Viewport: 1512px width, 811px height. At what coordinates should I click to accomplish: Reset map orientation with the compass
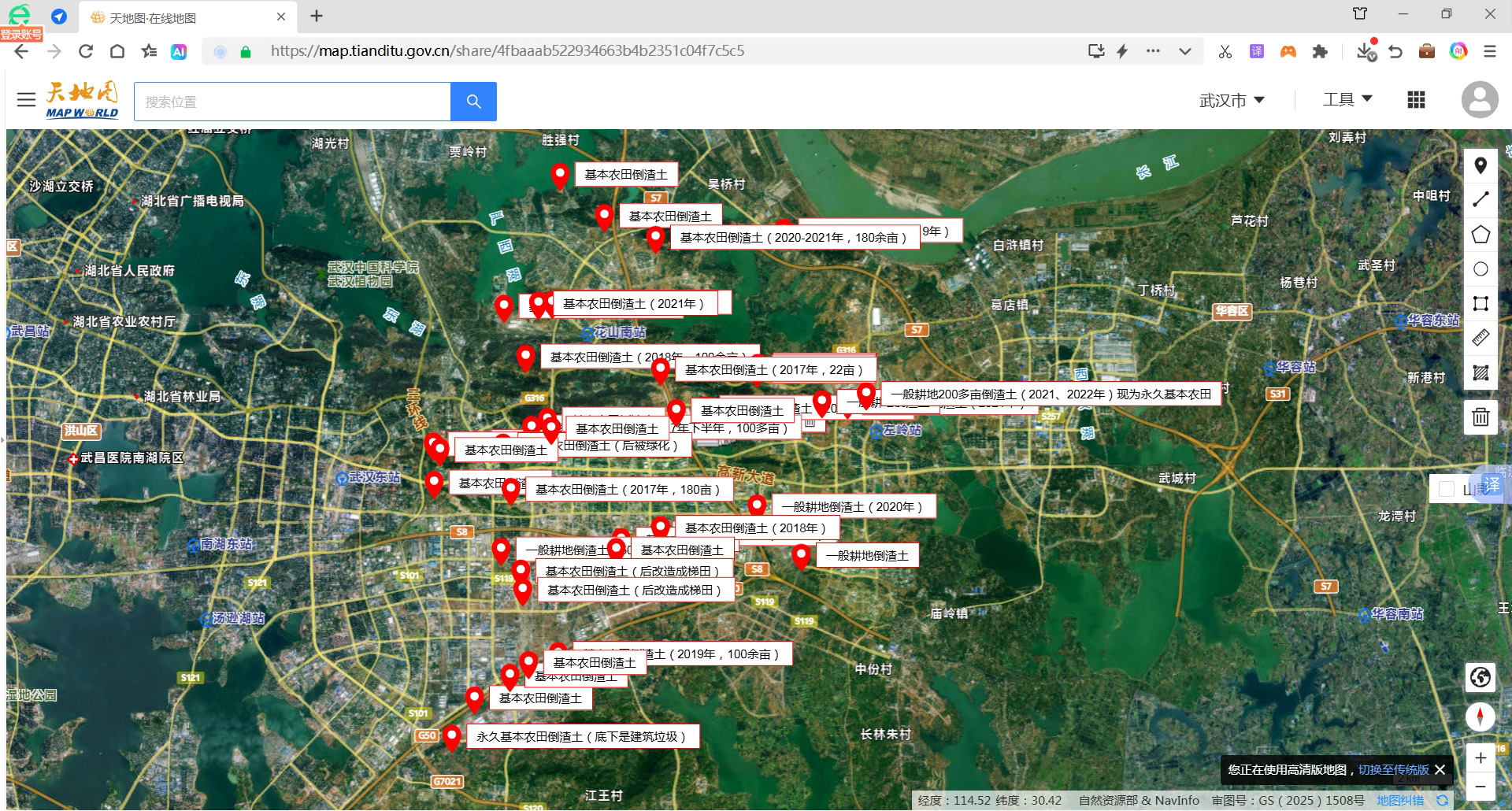(x=1480, y=717)
